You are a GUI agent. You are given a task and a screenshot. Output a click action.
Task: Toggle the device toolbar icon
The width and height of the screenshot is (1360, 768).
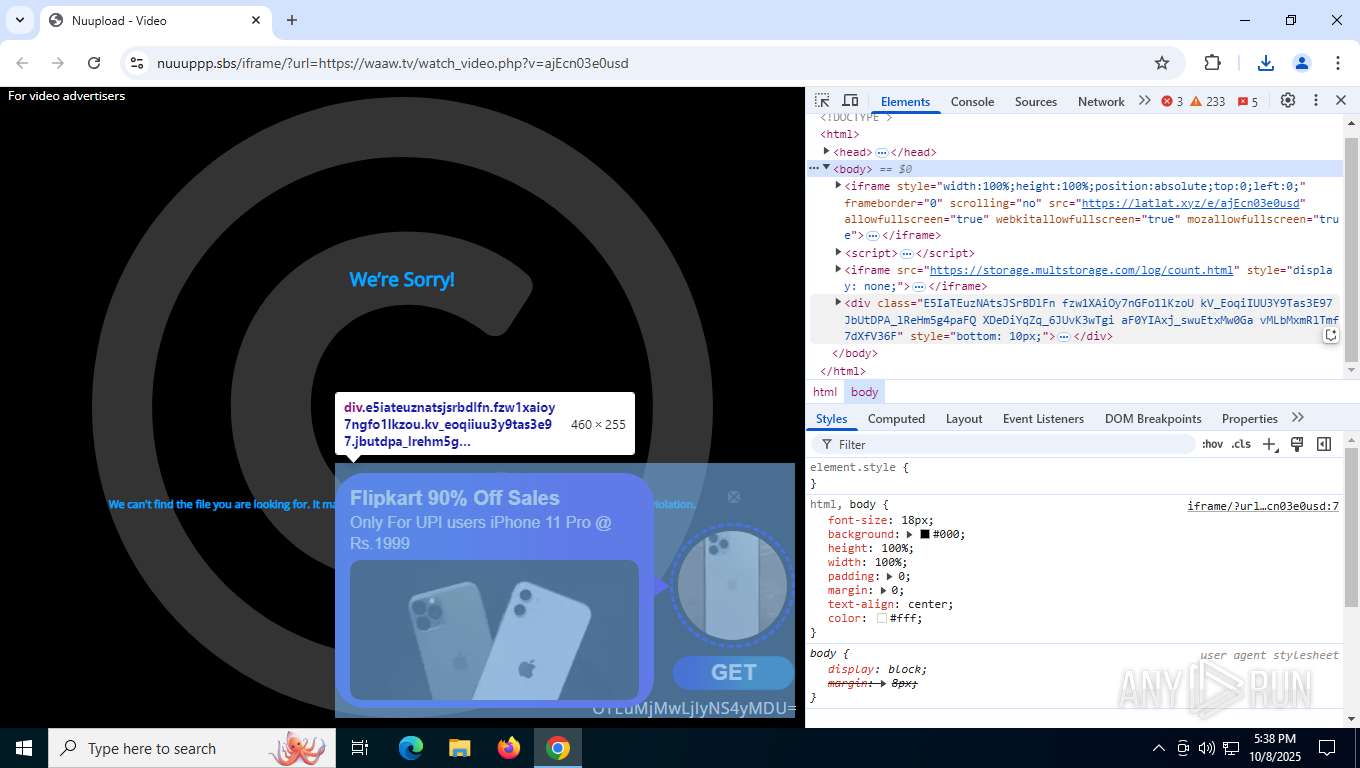pyautogui.click(x=850, y=101)
